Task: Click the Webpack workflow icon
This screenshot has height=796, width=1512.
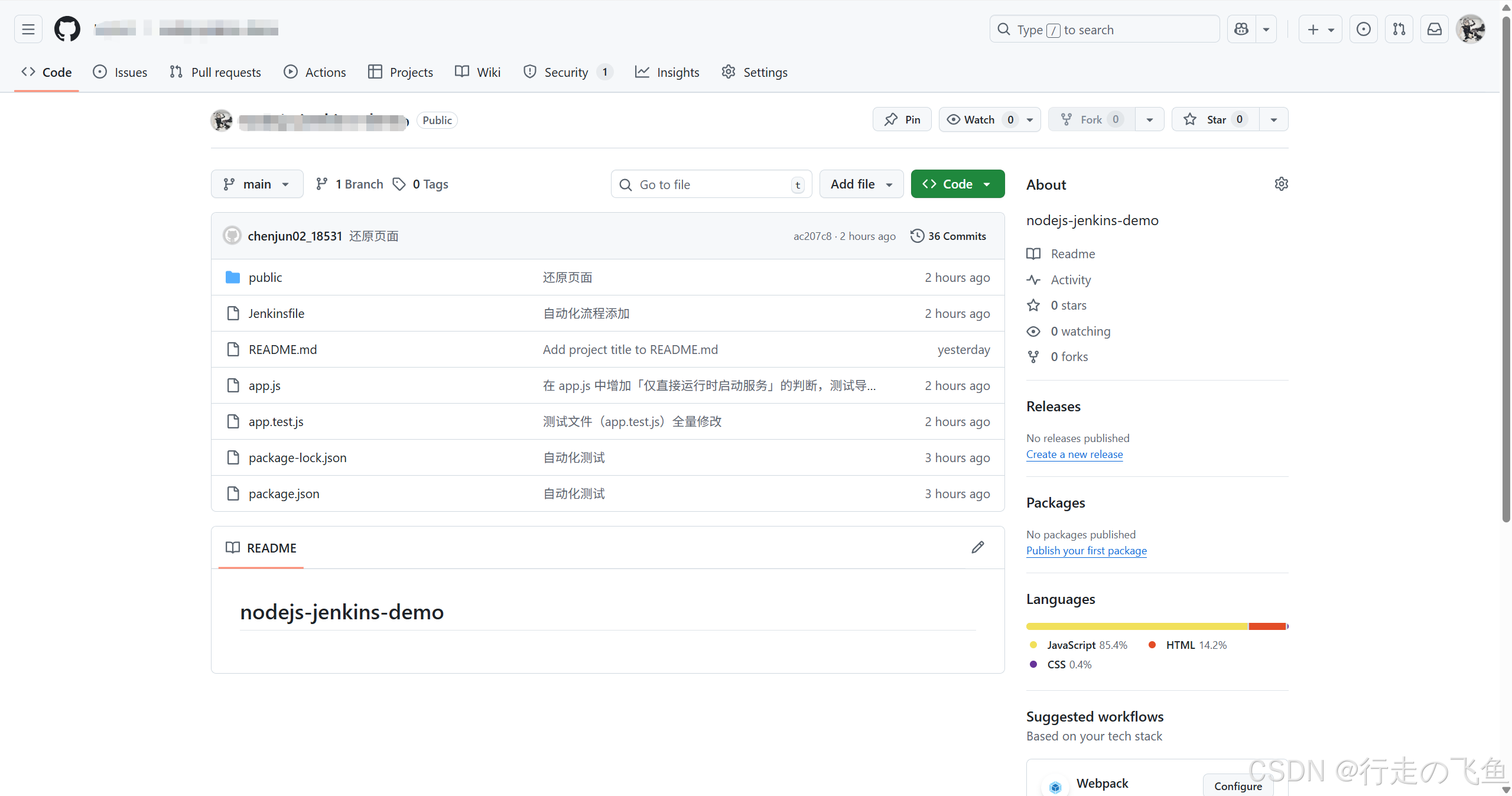Action: [x=1055, y=787]
